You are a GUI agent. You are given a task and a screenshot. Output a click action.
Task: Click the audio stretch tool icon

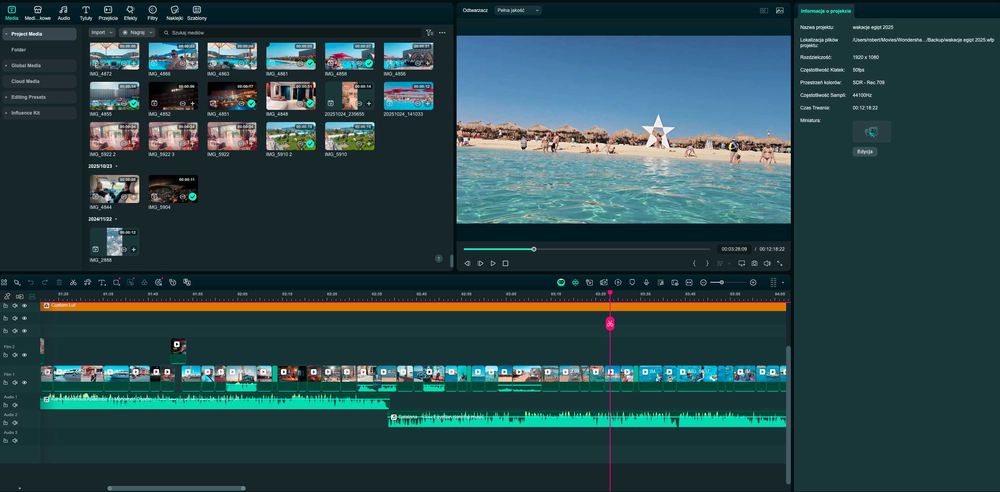click(87, 283)
